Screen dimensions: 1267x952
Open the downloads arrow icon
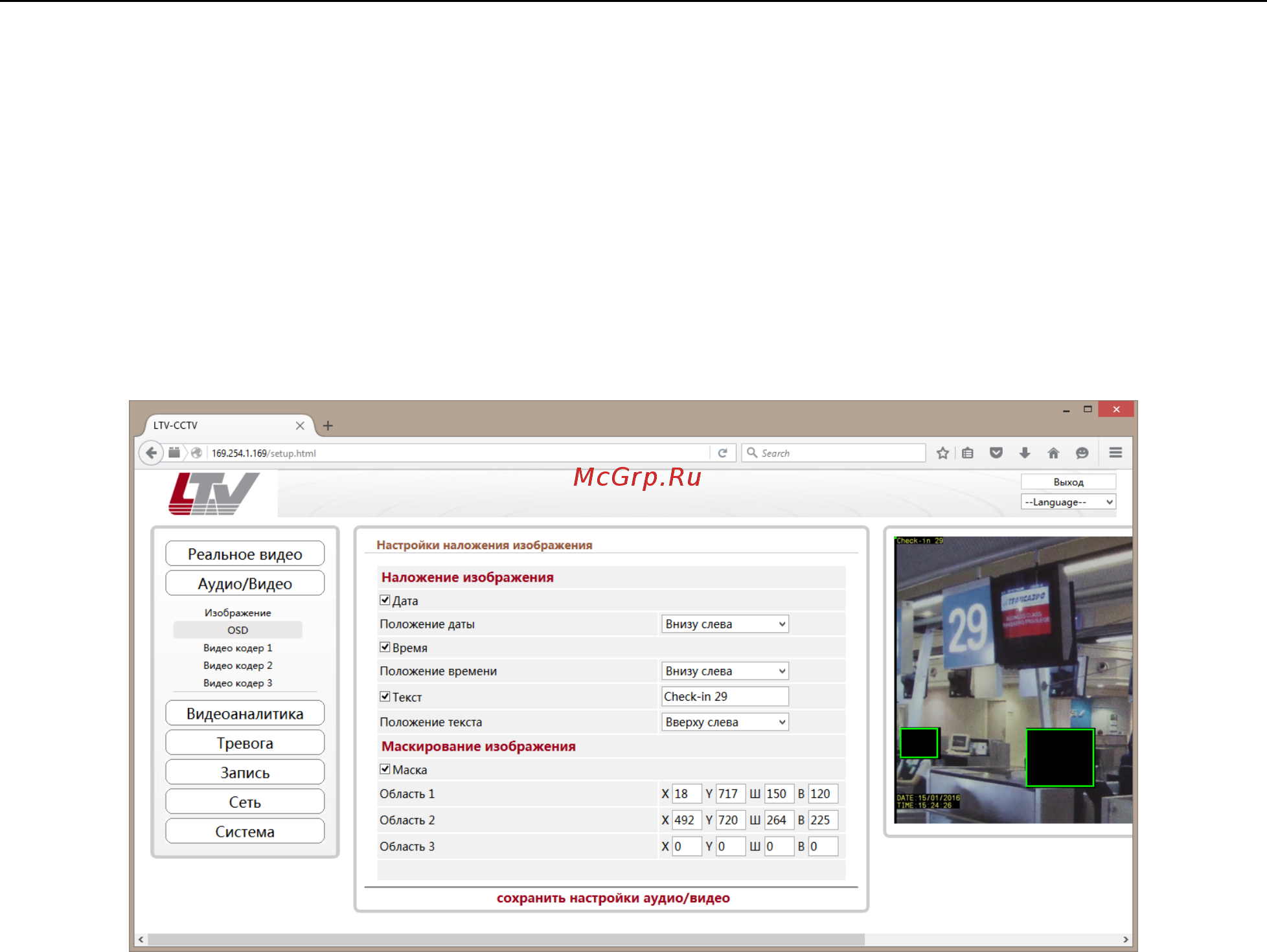(x=1025, y=453)
